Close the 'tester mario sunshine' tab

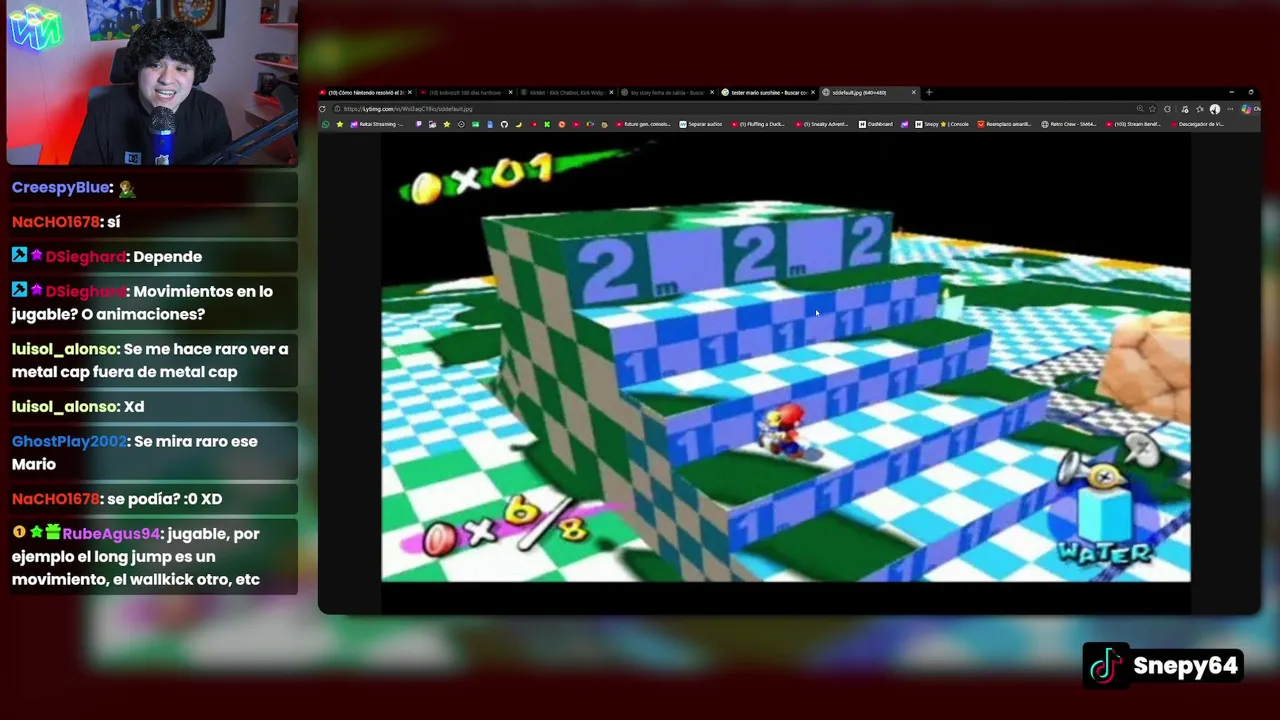(812, 93)
